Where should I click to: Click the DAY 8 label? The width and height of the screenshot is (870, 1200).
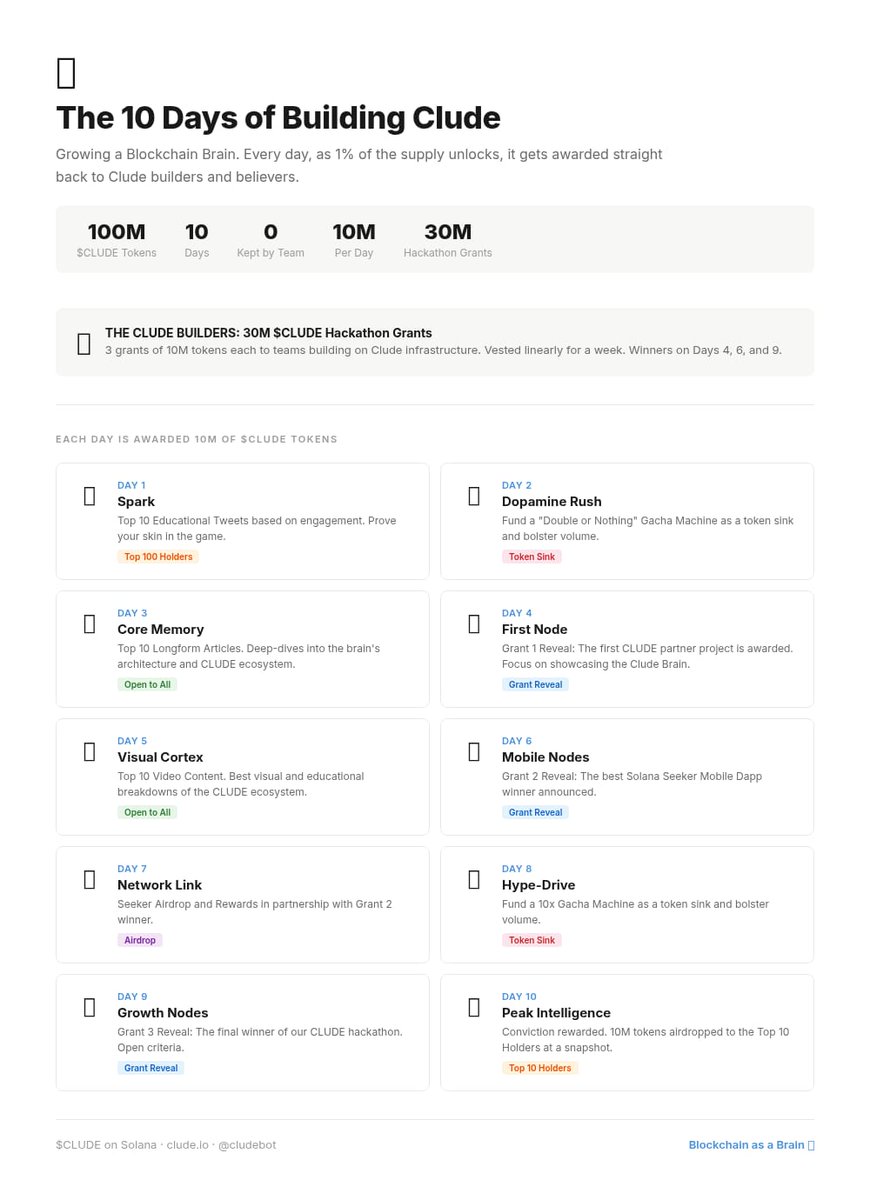click(x=517, y=869)
